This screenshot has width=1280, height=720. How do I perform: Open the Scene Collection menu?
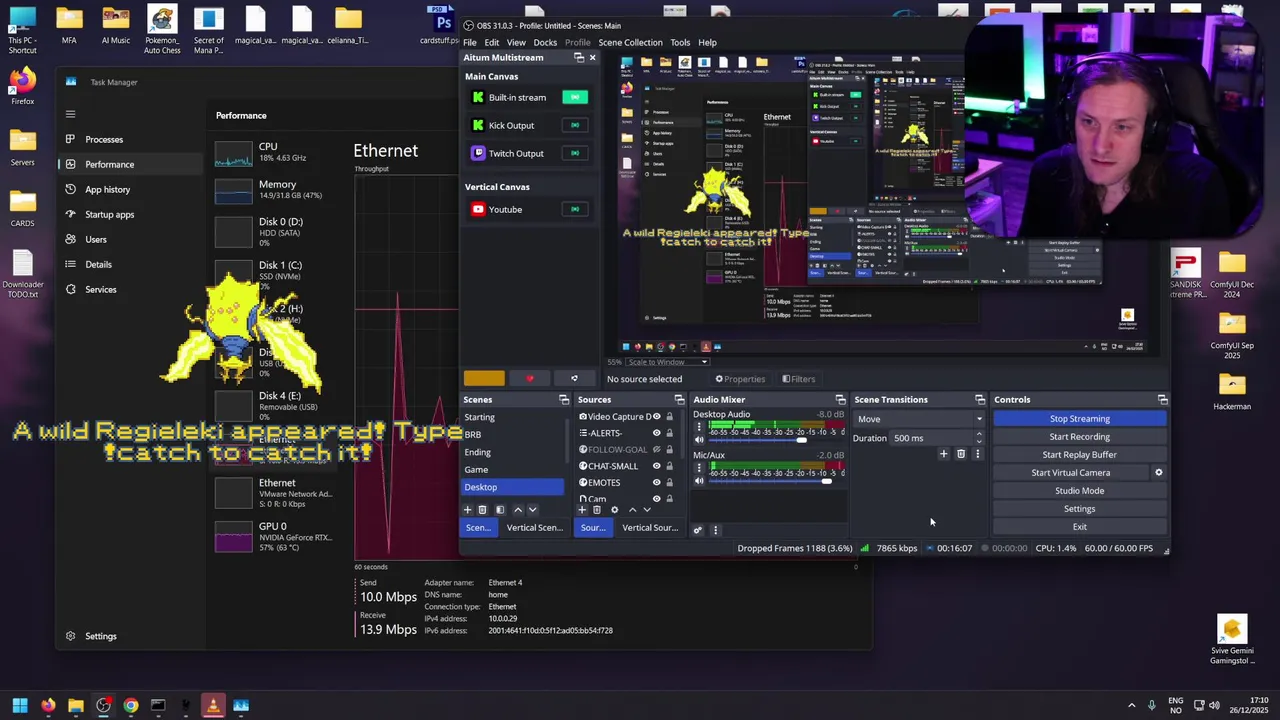click(630, 43)
